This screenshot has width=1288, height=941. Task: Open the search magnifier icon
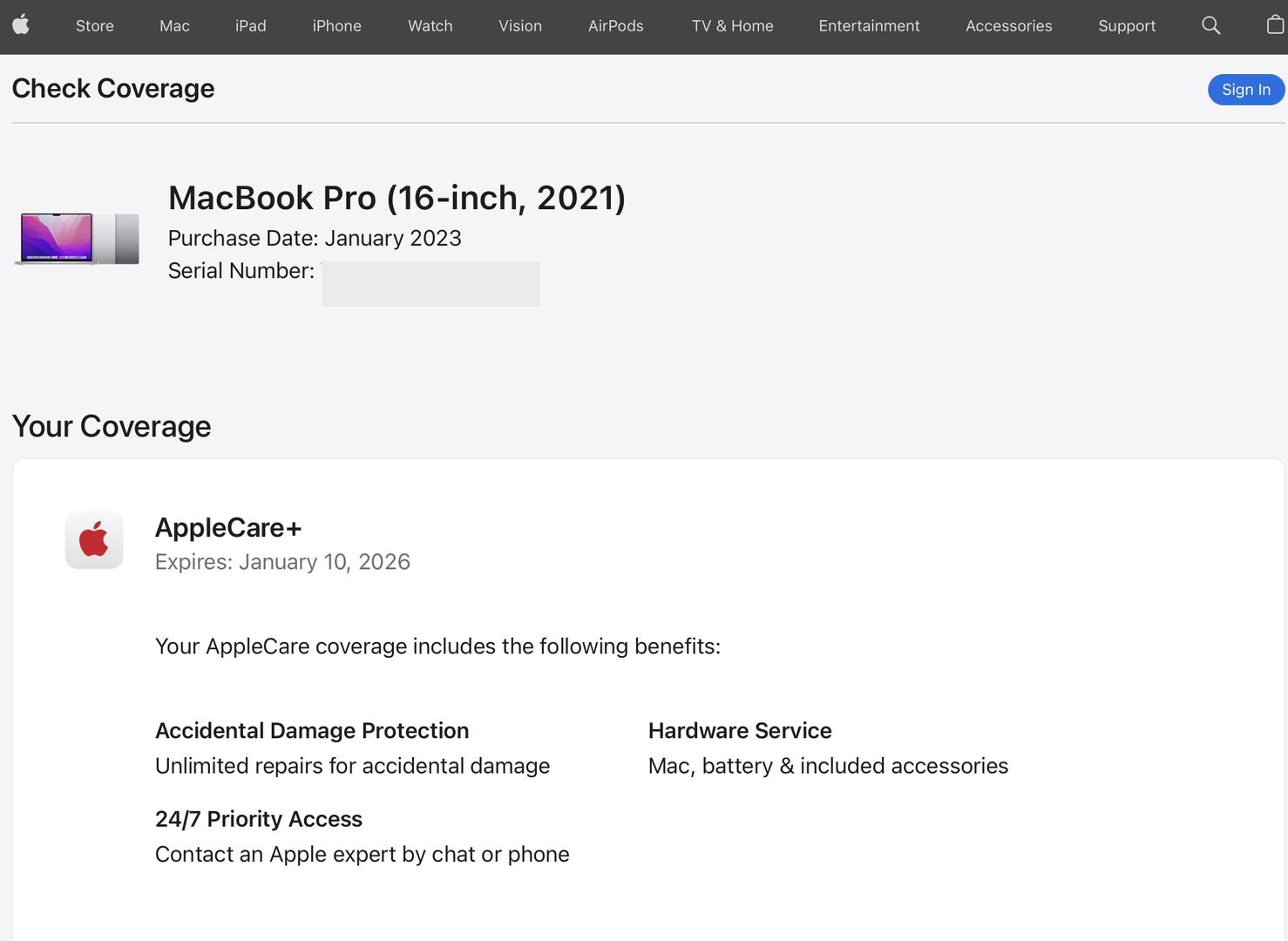[x=1210, y=25]
